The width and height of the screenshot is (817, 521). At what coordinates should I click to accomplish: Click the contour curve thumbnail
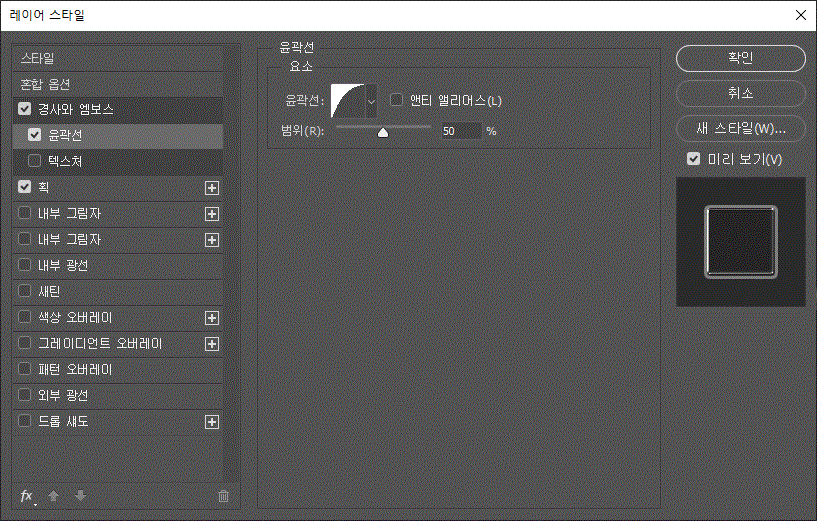(349, 101)
